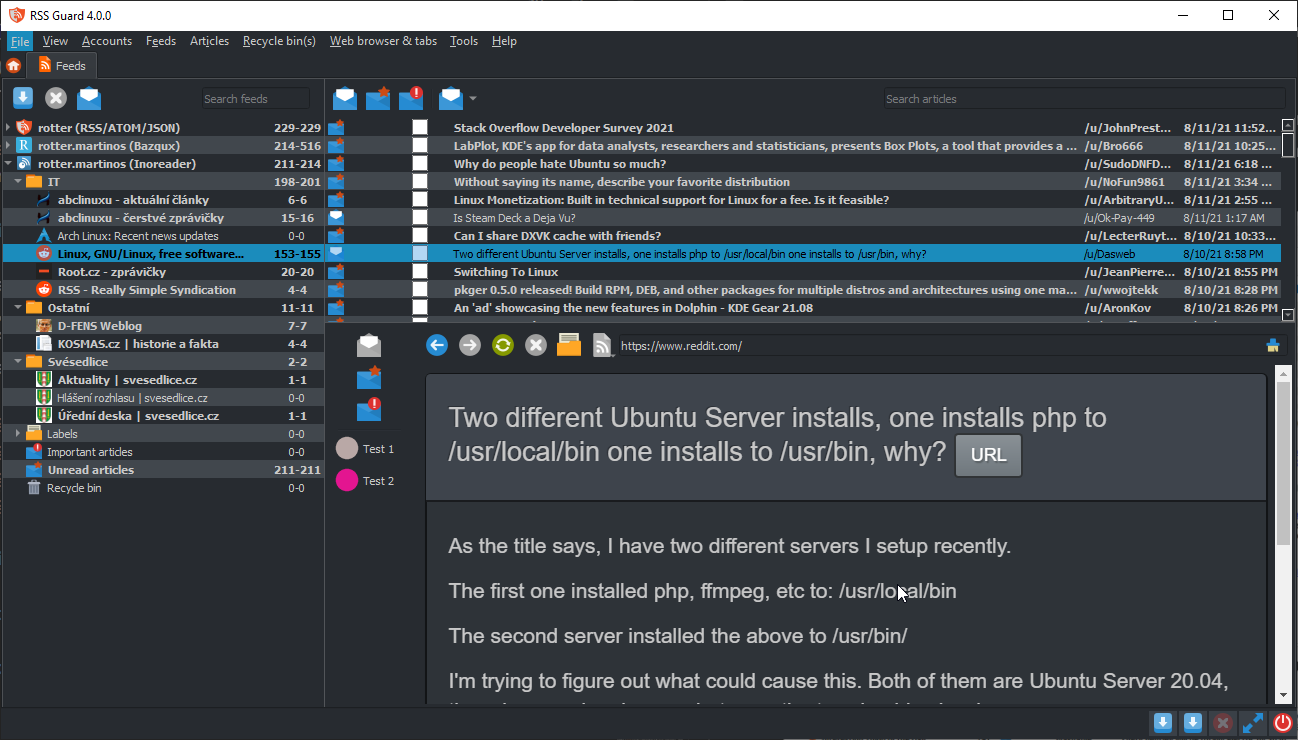Open the Feeds menu
The image size is (1298, 740).
160,41
